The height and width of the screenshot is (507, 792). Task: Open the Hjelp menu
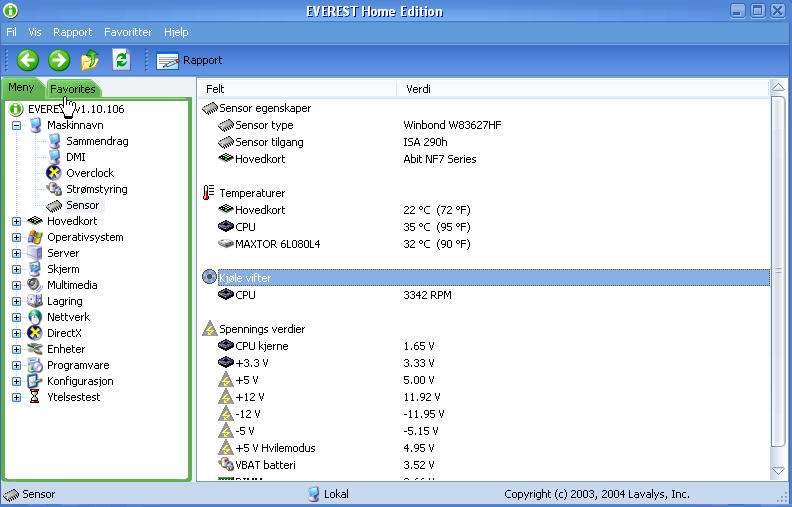[176, 32]
